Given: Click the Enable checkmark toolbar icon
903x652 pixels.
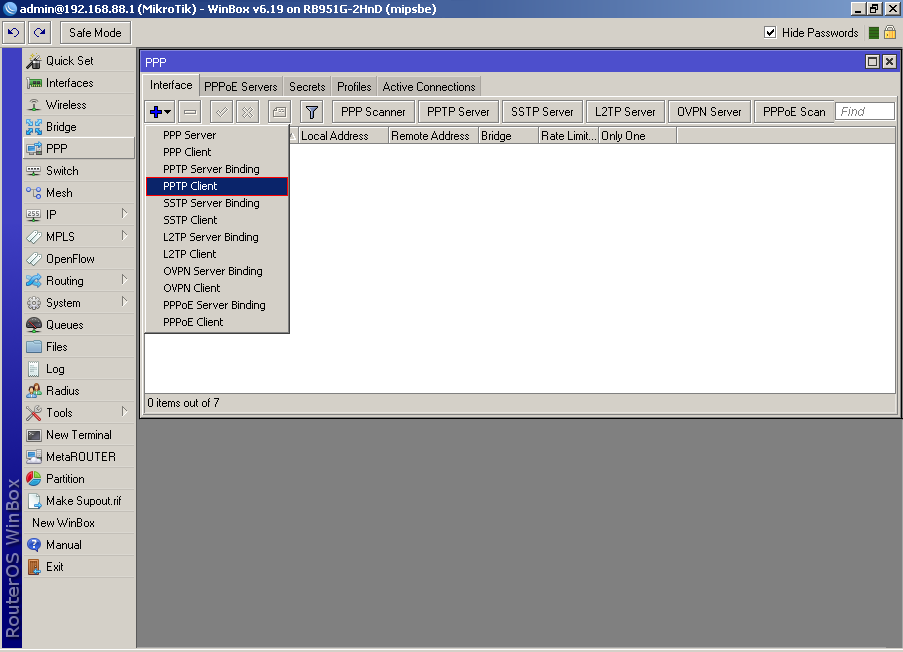Looking at the screenshot, I should [222, 112].
